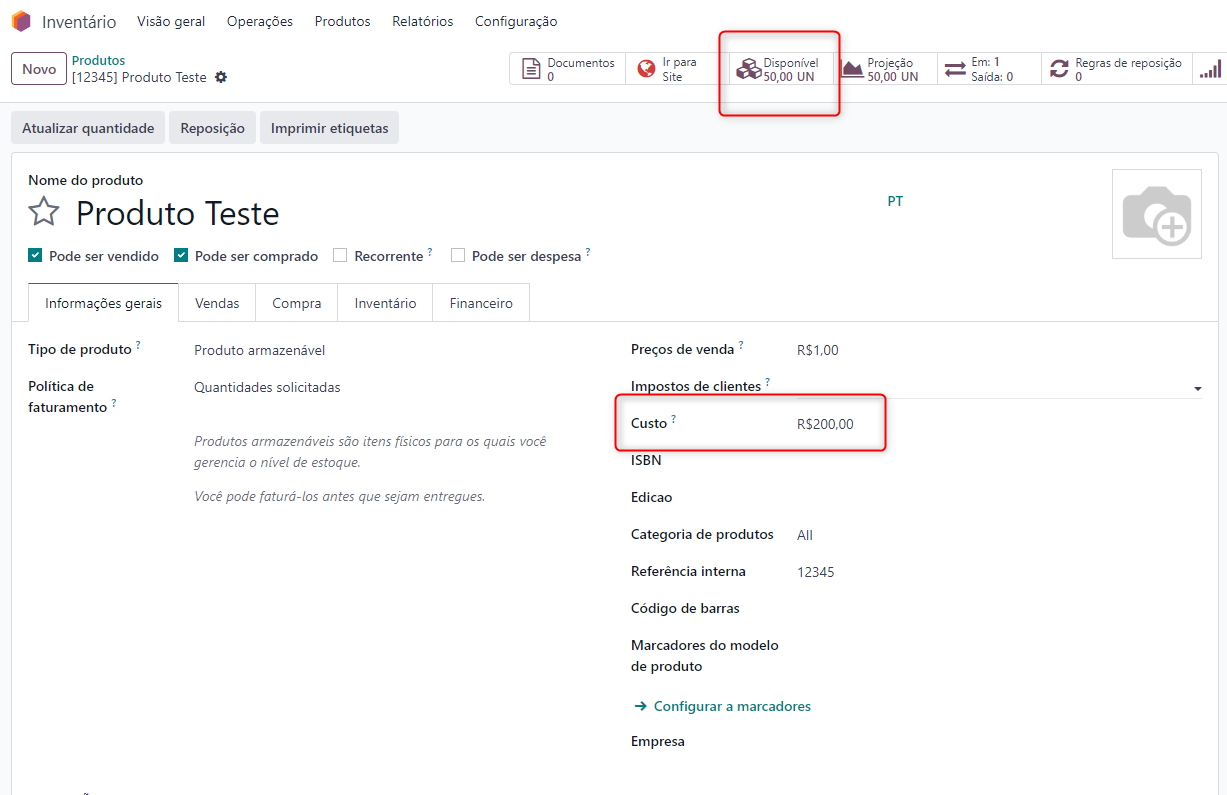The image size is (1227, 795).
Task: Click Imprimir etiquetas button
Action: (x=329, y=128)
